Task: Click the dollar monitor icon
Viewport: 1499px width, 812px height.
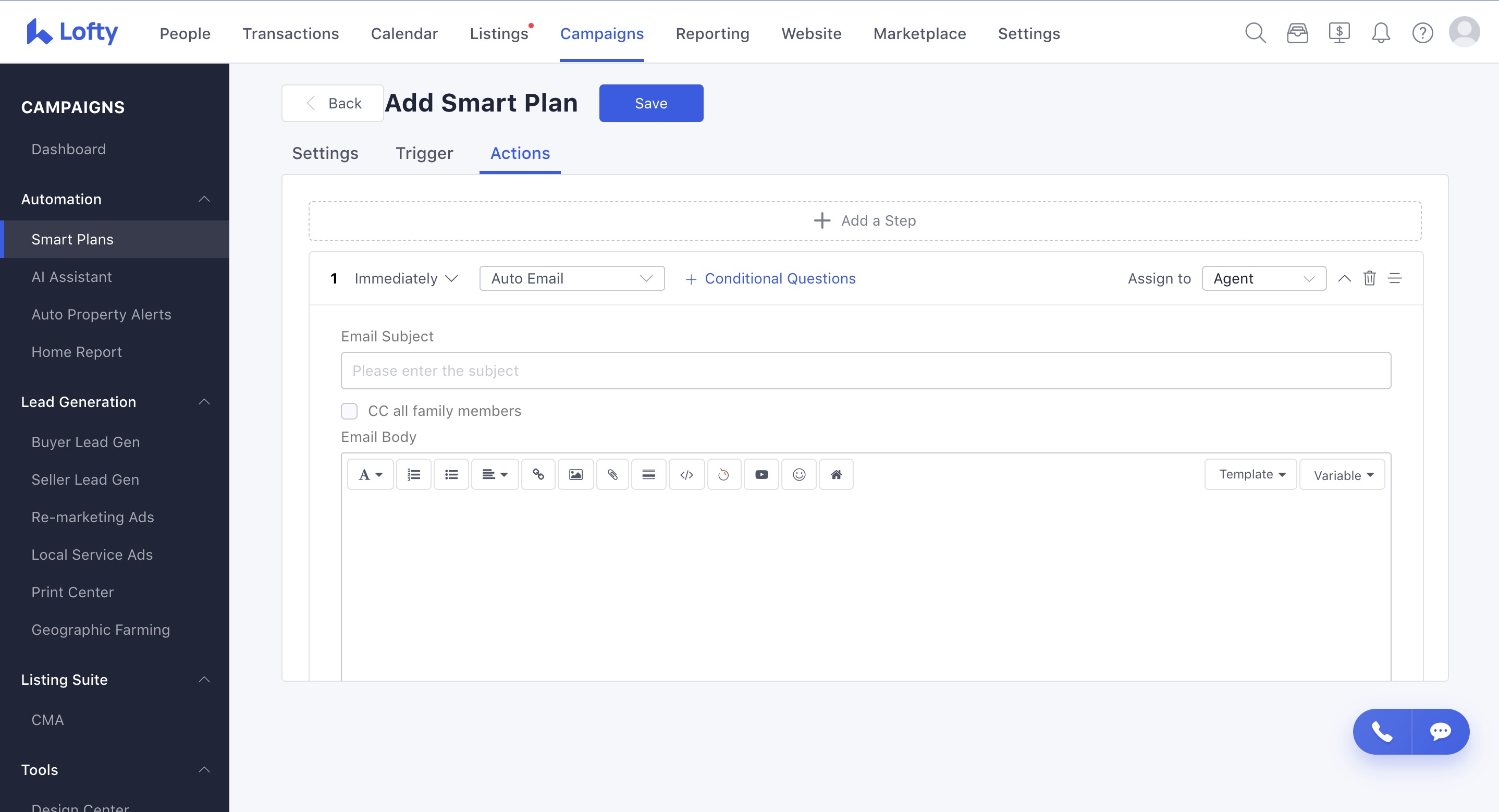Action: 1339,33
